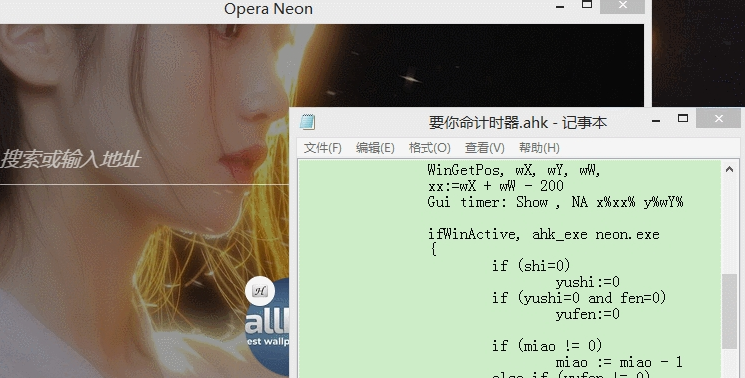The image size is (745, 378).
Task: Open the 帮助(H) menu in Notepad
Action: click(539, 148)
